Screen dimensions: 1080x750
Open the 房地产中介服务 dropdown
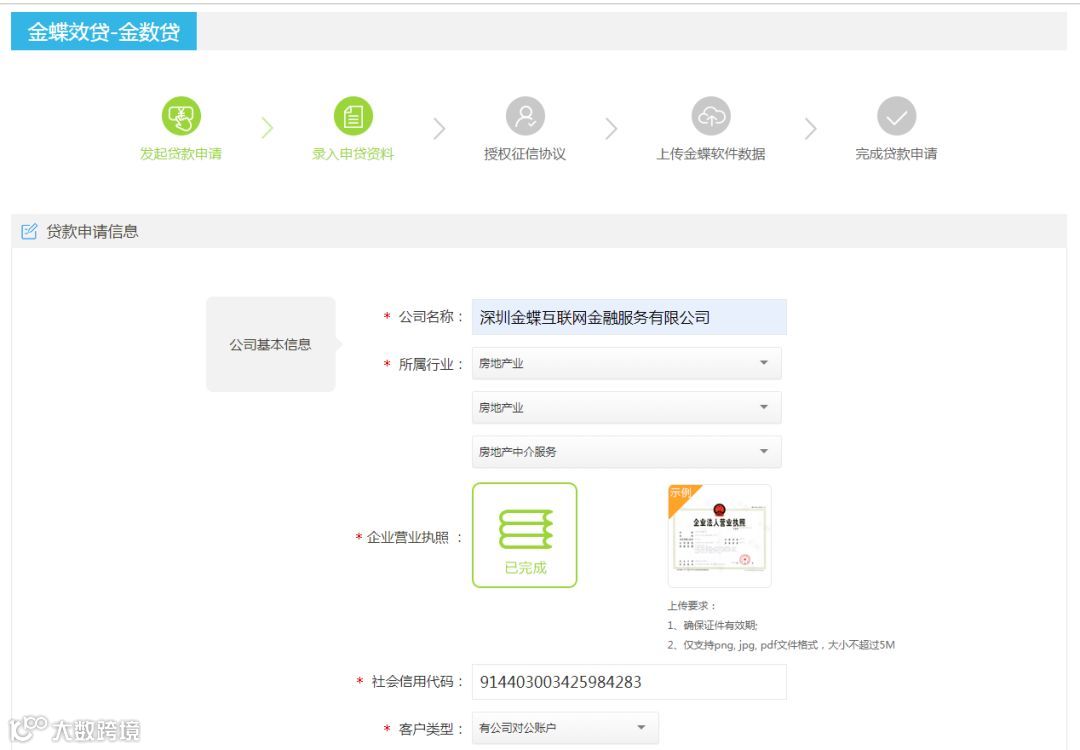[627, 451]
